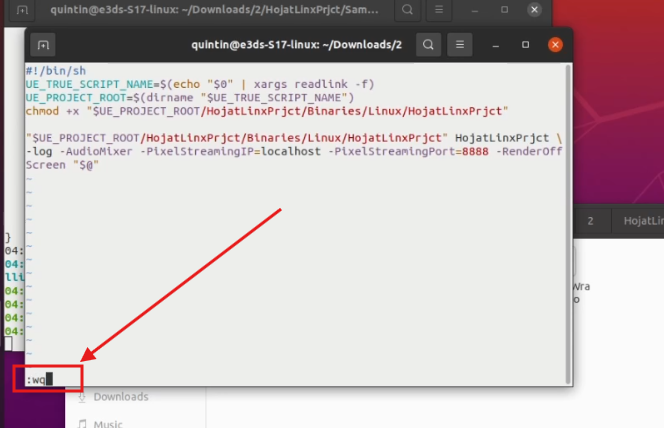Switch to the HojatLin file manager tab

click(642, 220)
